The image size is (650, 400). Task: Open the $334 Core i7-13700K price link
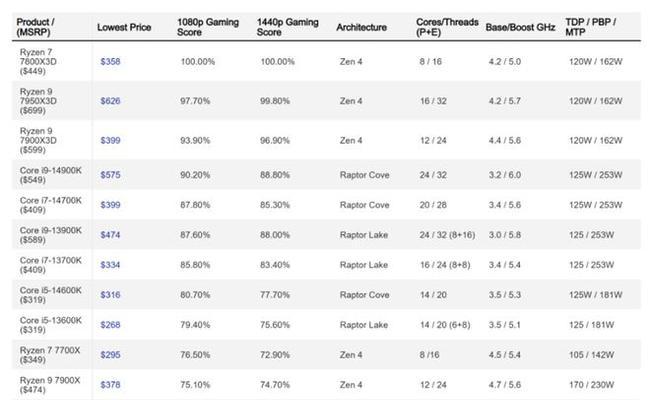[x=110, y=265]
